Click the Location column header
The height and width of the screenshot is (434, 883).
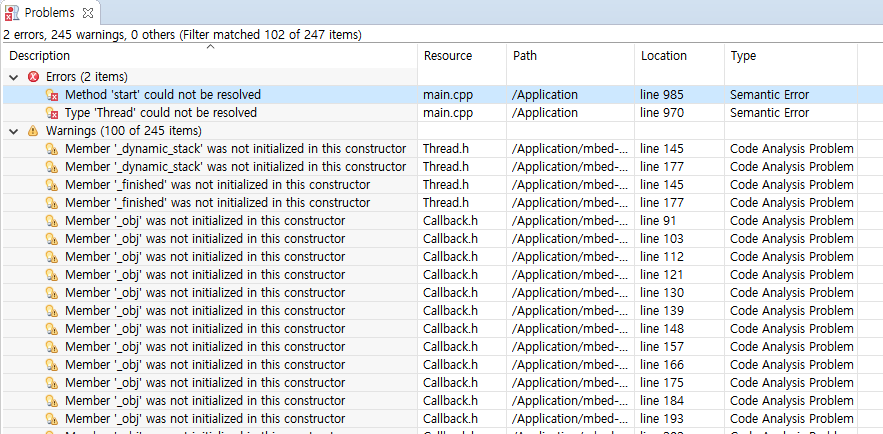coord(663,56)
